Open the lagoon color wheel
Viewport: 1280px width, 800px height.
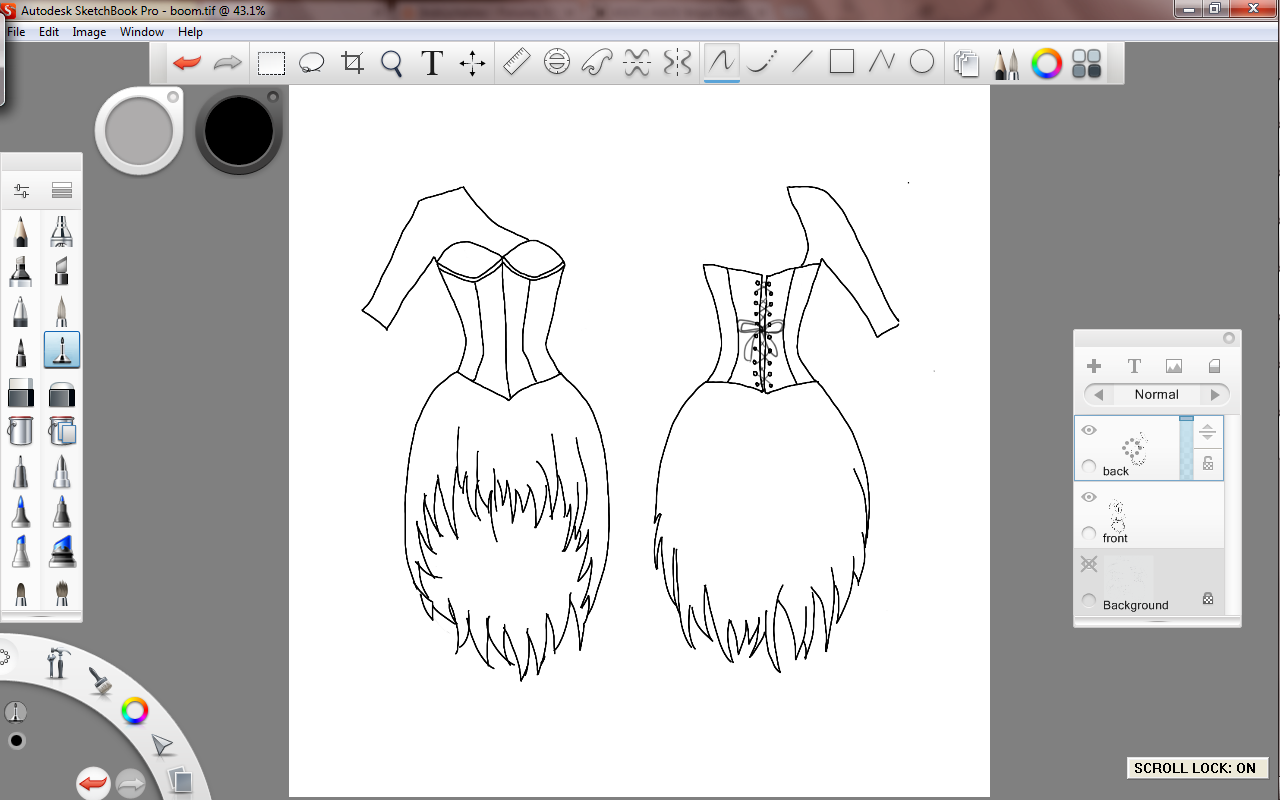click(134, 711)
